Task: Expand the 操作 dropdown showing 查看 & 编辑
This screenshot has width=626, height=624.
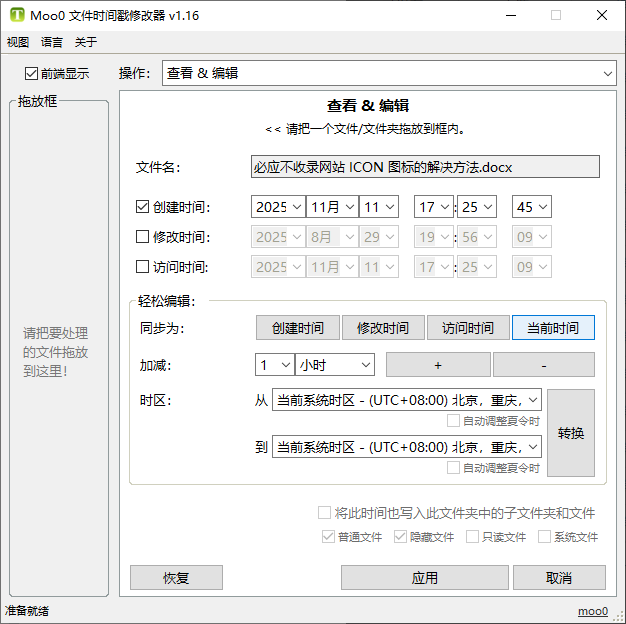Action: [389, 73]
